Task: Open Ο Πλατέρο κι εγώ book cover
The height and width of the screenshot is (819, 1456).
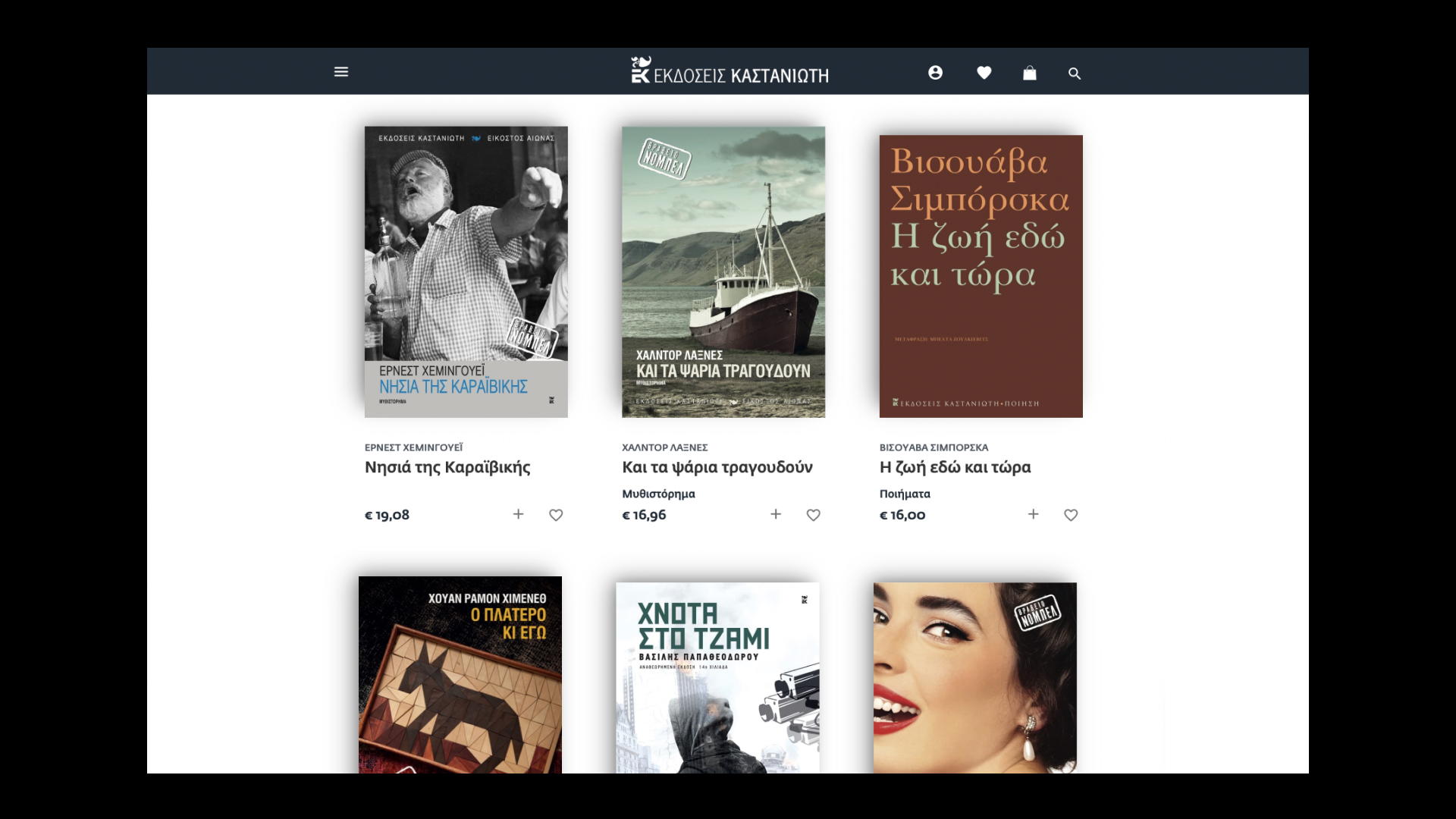Action: click(460, 675)
